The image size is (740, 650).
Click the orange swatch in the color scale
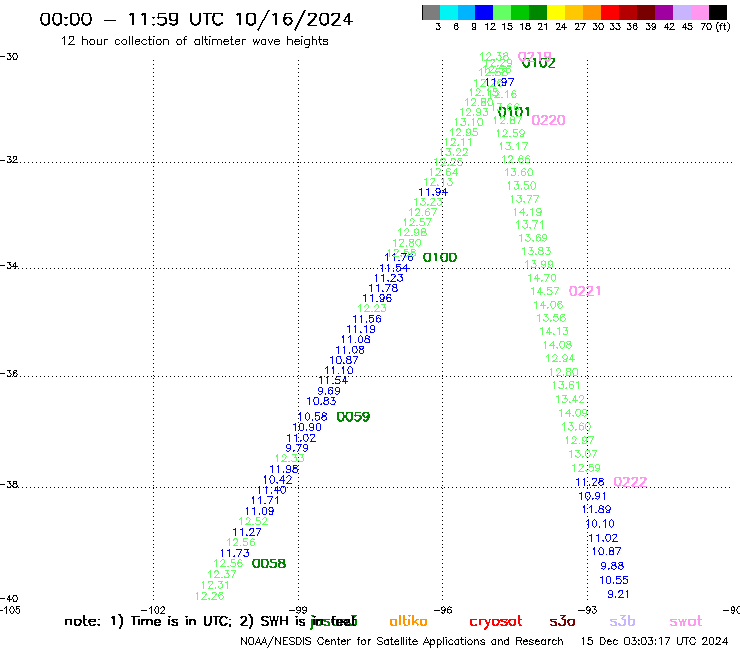pos(592,12)
